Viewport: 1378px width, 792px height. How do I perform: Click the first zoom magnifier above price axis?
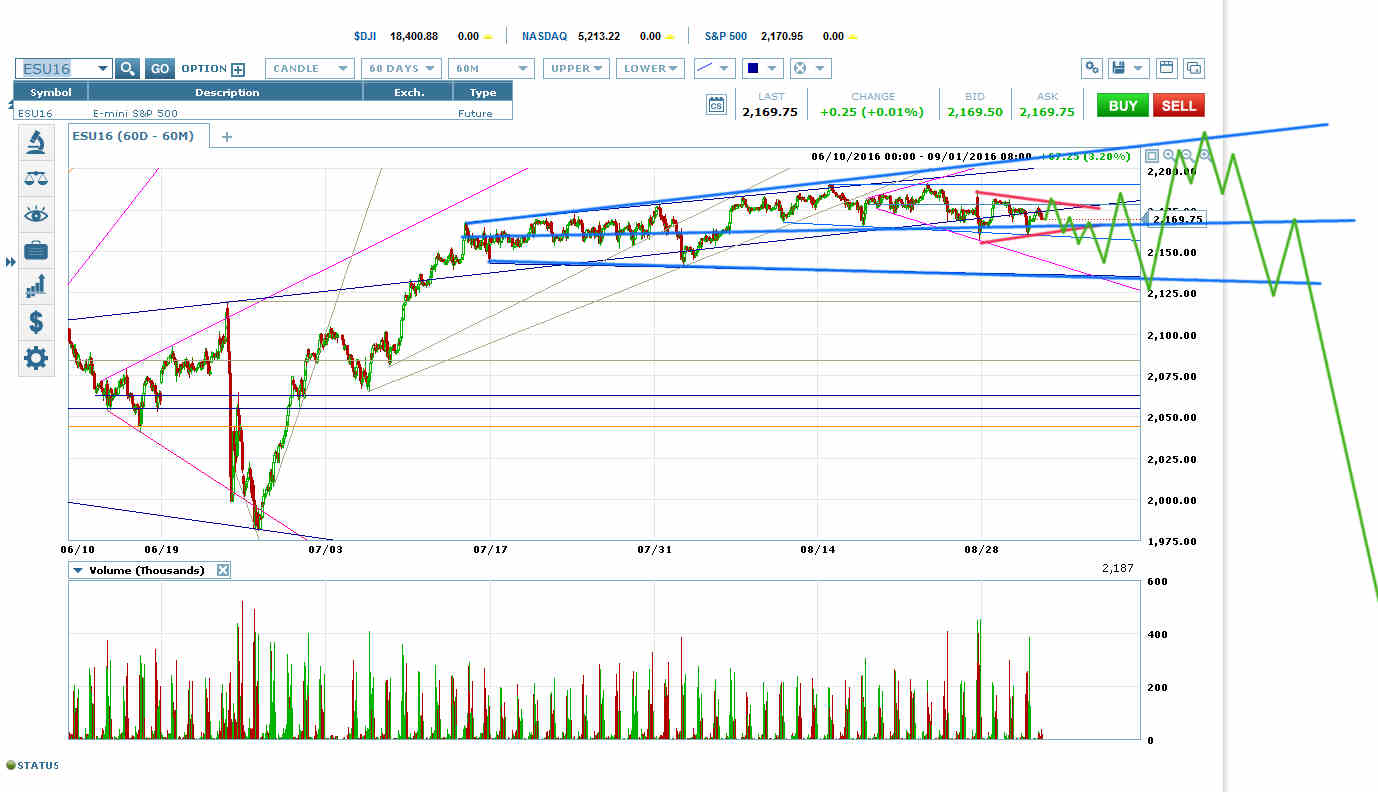(x=1169, y=156)
